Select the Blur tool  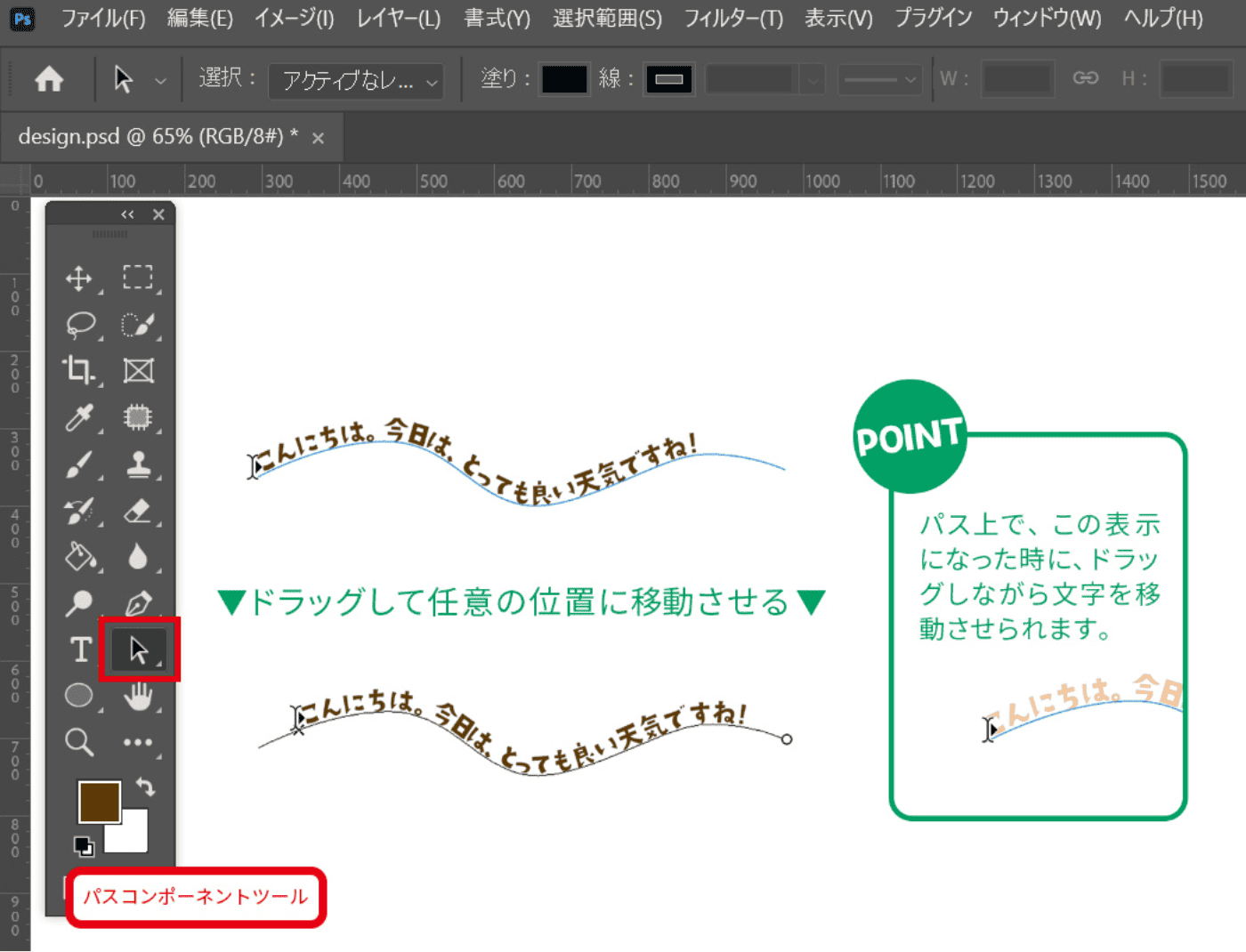tap(138, 557)
